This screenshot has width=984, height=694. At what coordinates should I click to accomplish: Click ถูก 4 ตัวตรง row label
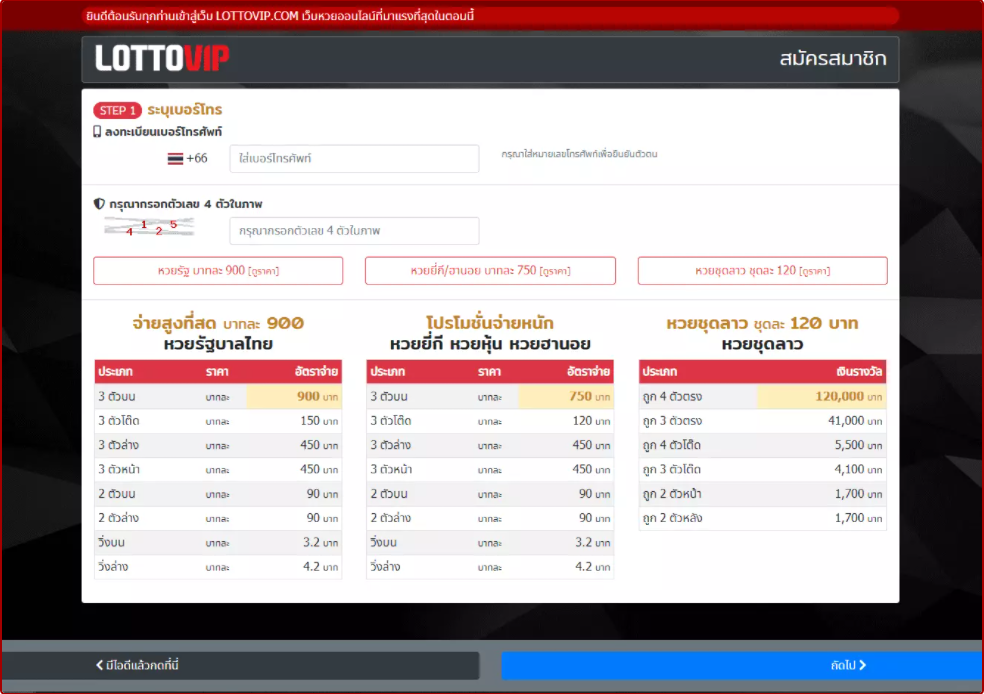tap(672, 397)
